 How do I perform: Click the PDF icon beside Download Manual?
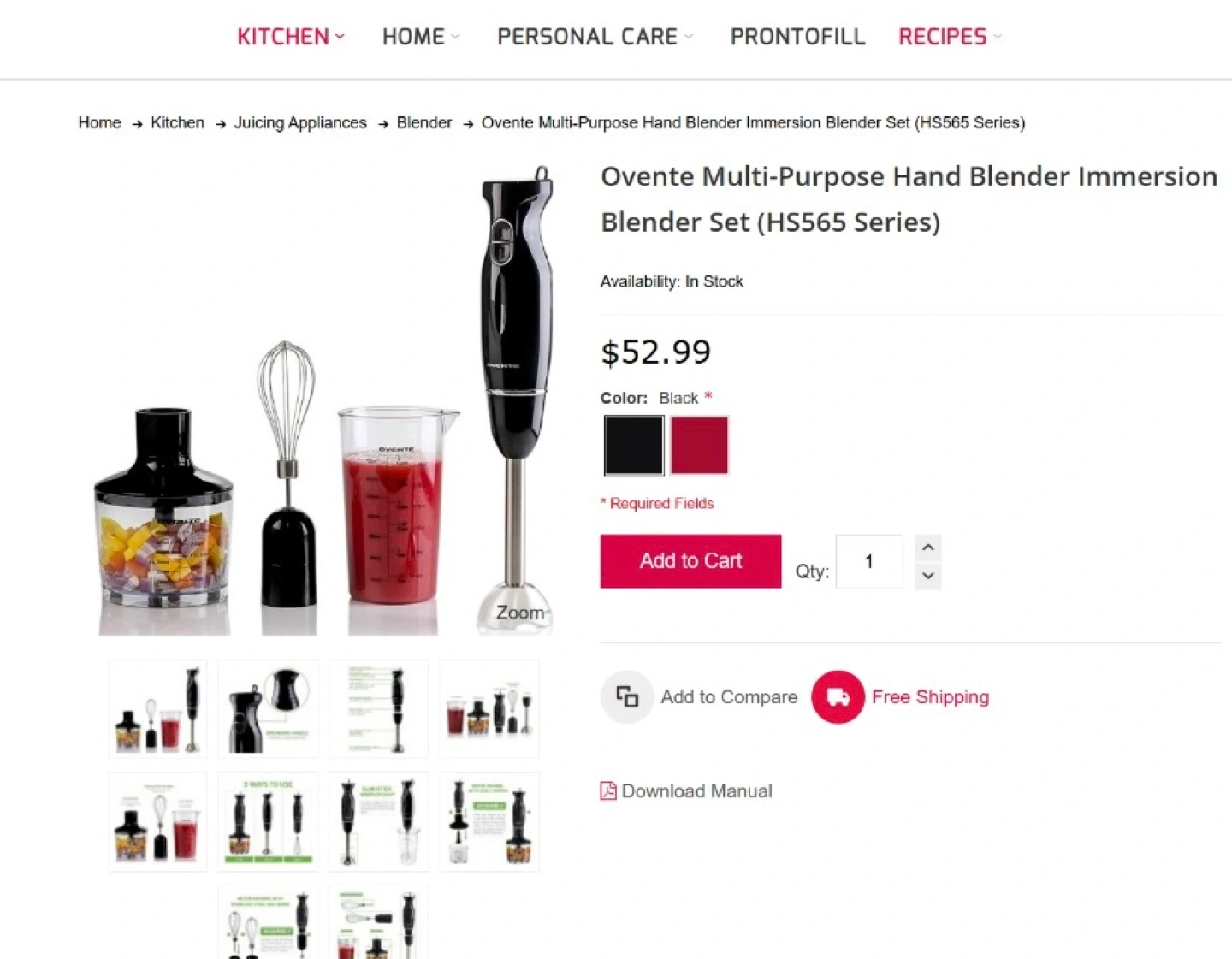click(608, 790)
